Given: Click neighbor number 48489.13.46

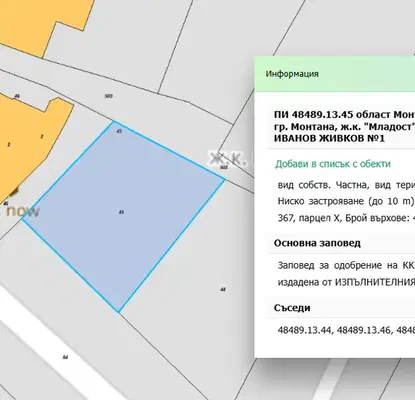Looking at the screenshot, I should click(x=364, y=330).
